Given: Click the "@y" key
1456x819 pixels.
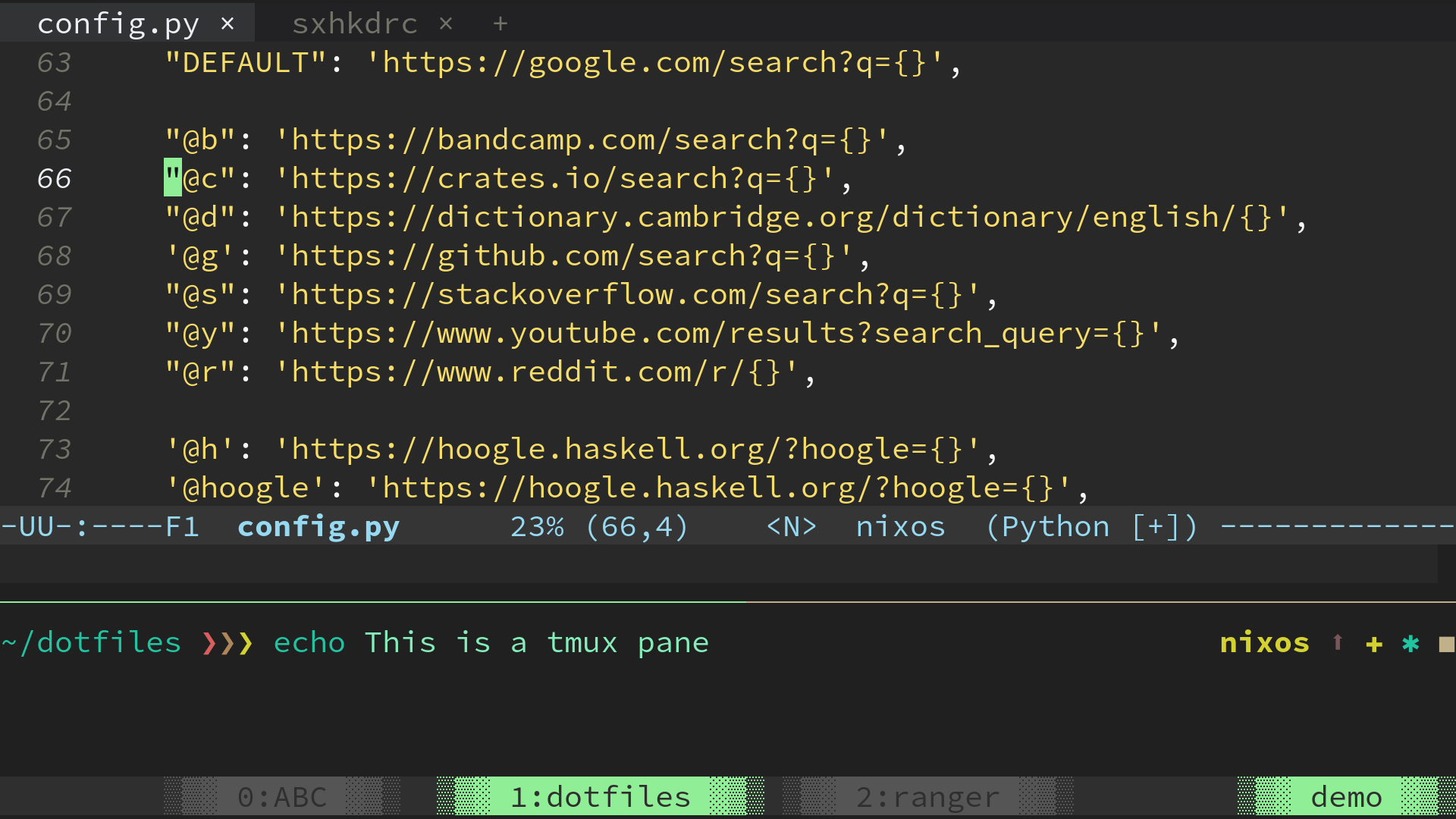Looking at the screenshot, I should pos(200,333).
